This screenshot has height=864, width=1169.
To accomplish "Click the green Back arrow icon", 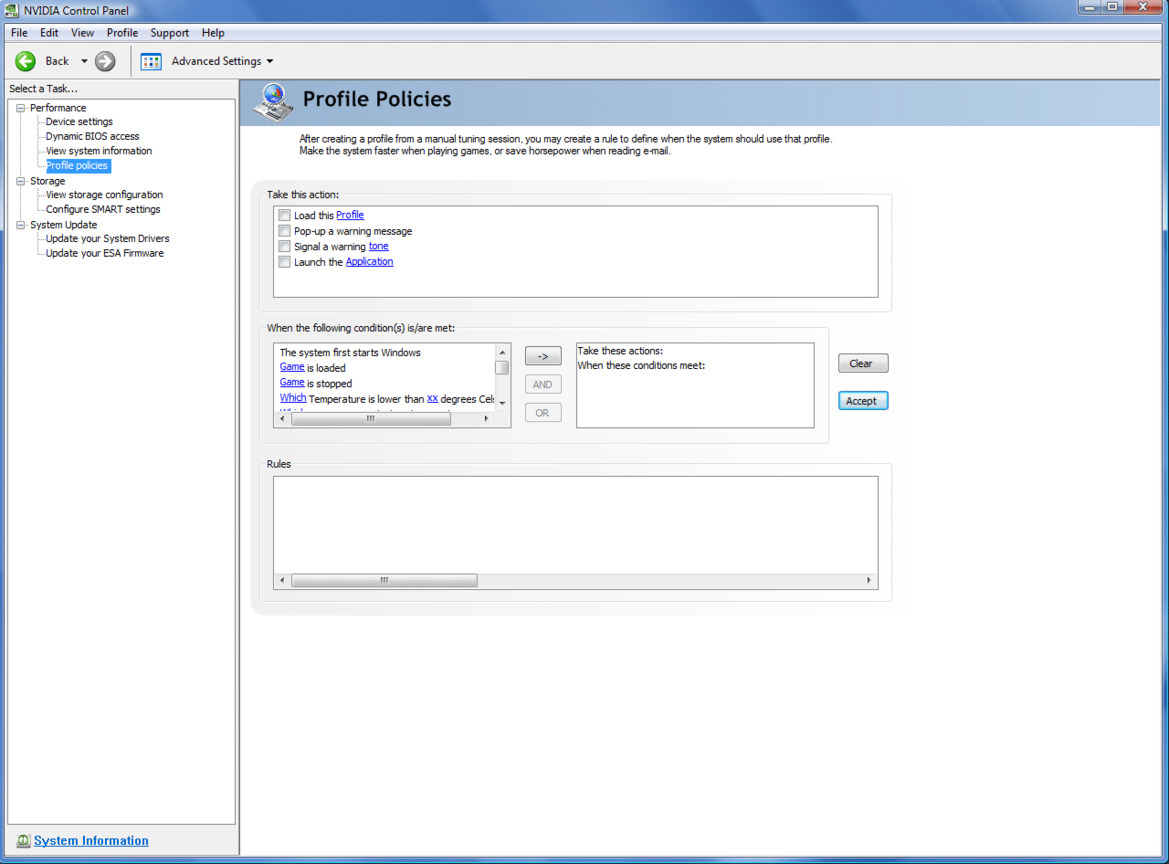I will click(25, 61).
